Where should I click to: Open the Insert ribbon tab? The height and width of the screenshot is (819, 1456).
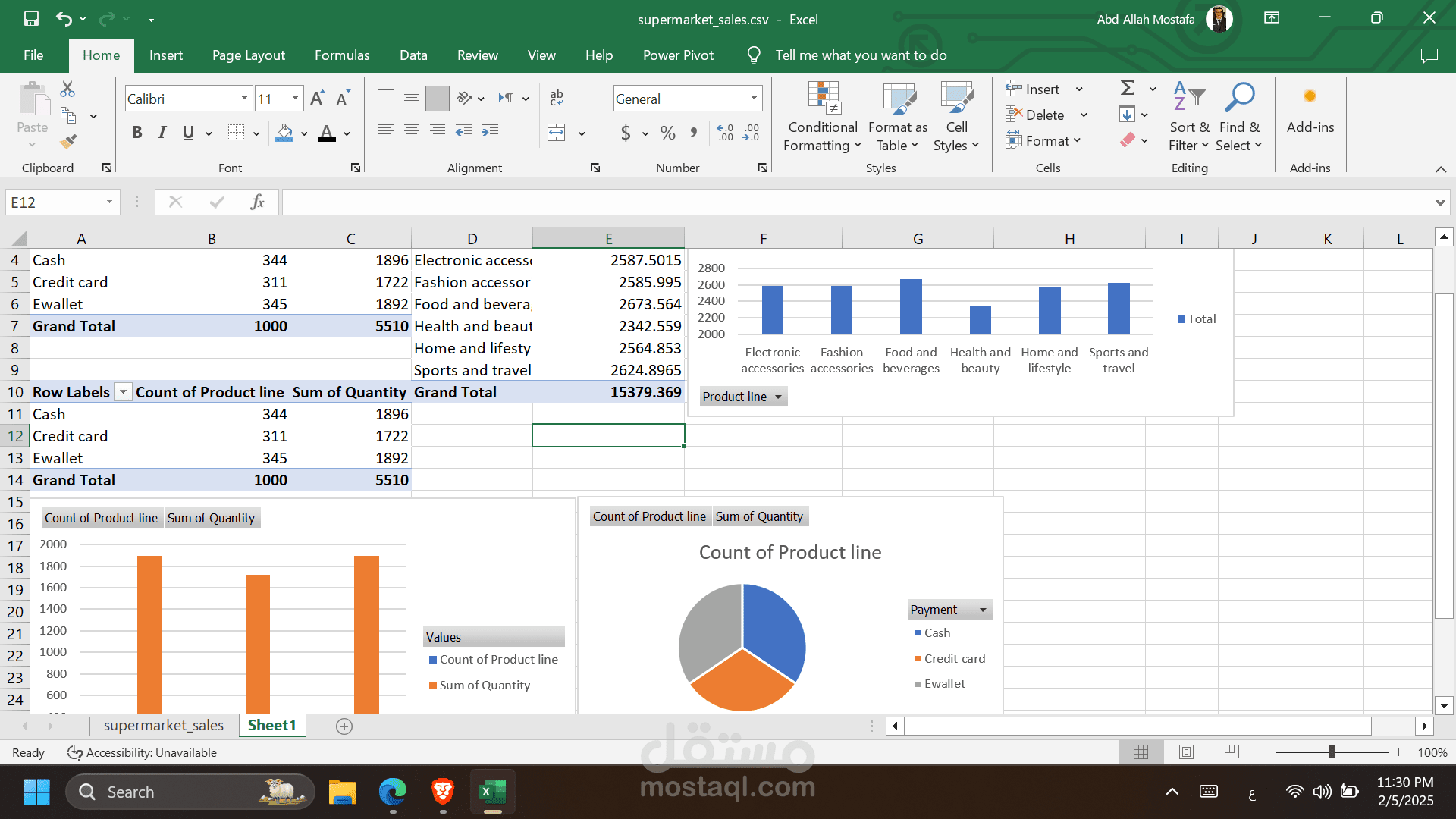[165, 55]
